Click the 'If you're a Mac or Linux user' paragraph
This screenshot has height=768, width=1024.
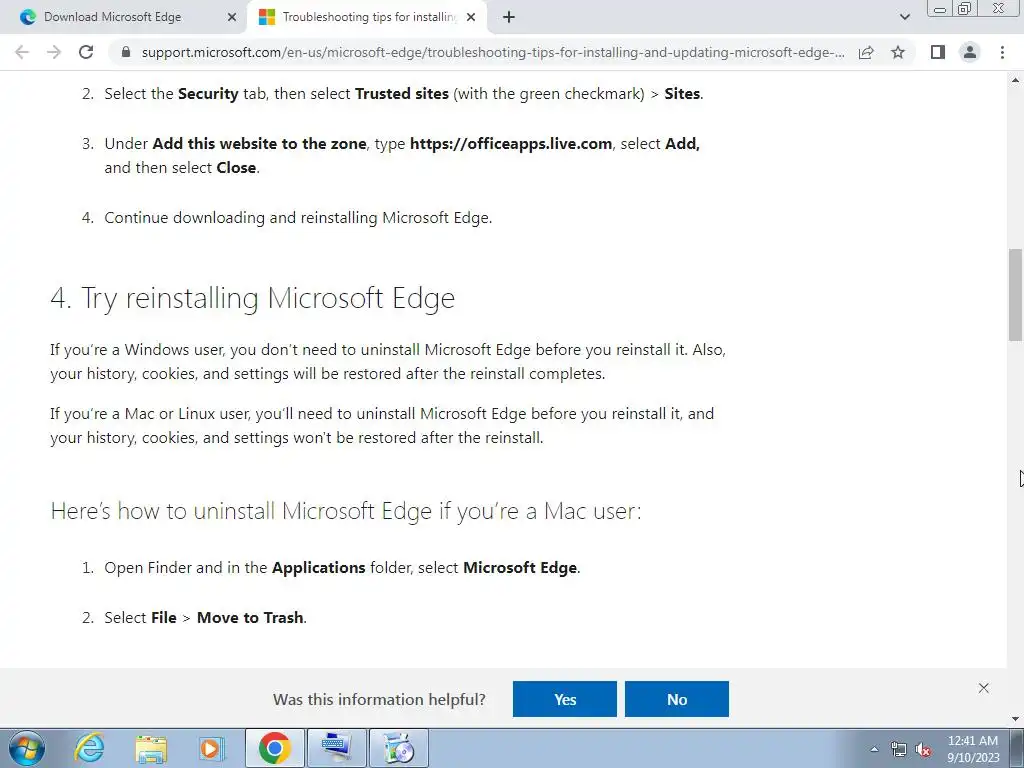[382, 425]
